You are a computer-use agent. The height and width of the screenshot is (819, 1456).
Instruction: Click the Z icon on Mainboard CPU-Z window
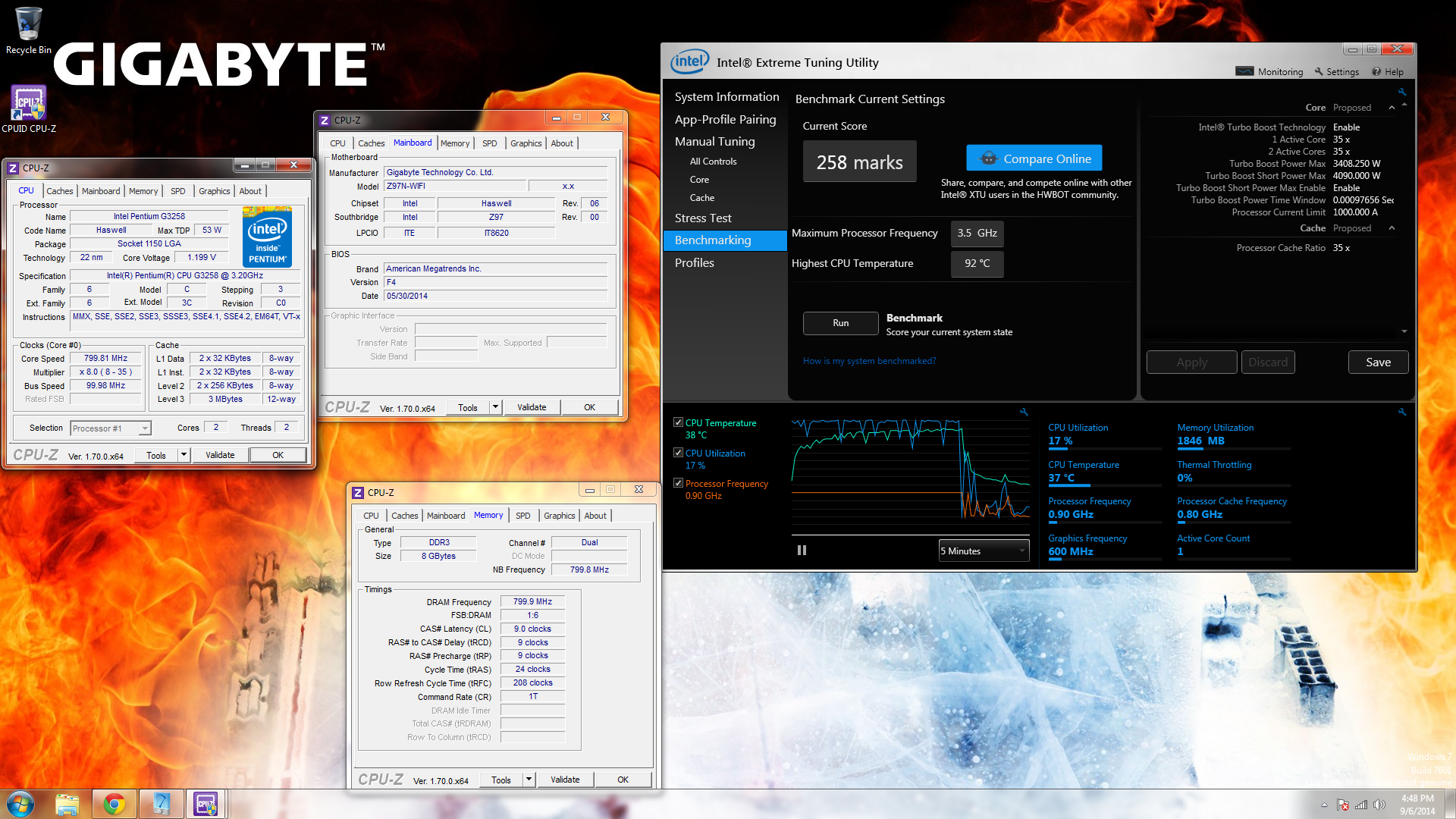click(x=325, y=120)
